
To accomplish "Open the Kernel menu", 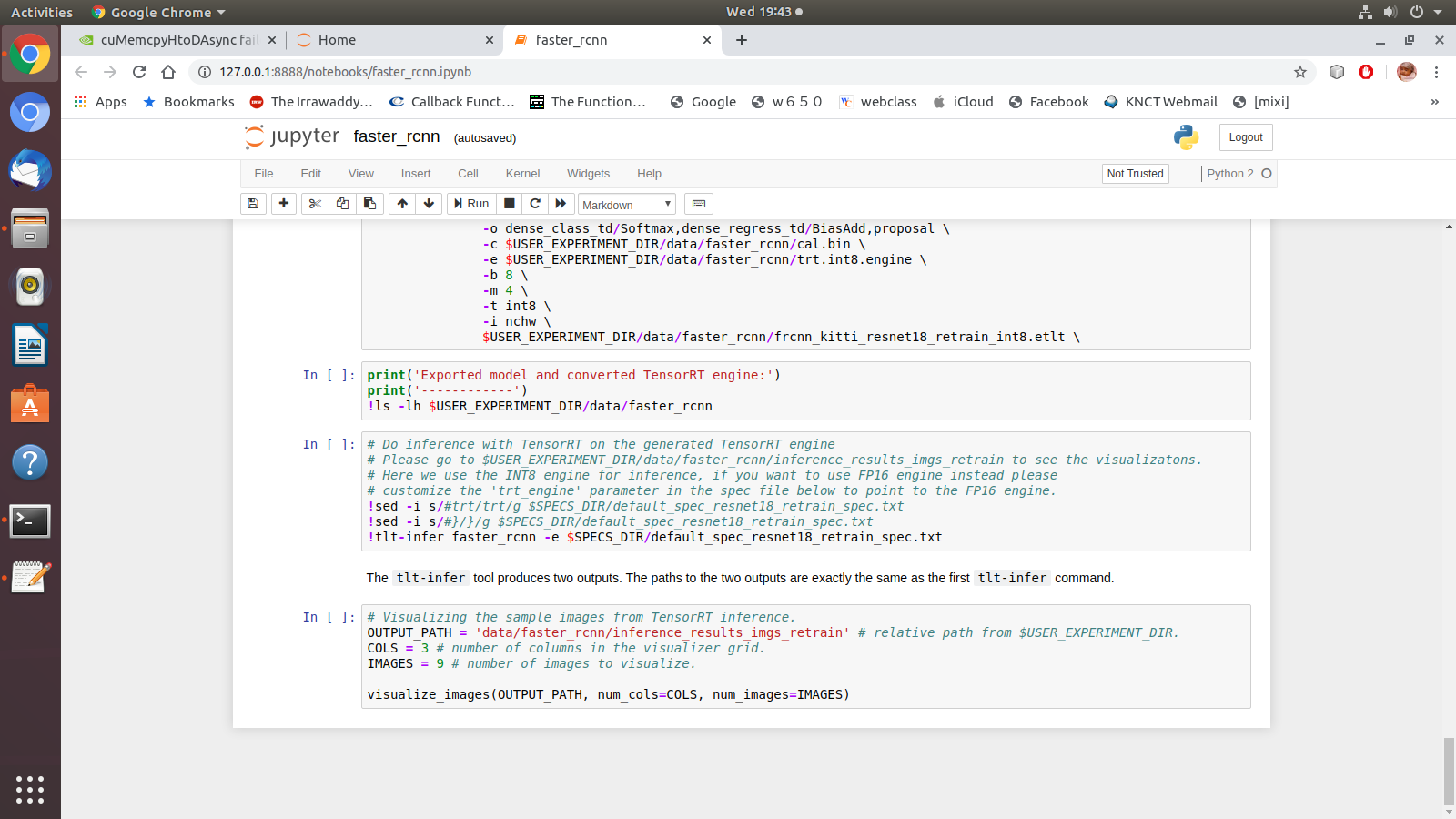I will click(522, 173).
